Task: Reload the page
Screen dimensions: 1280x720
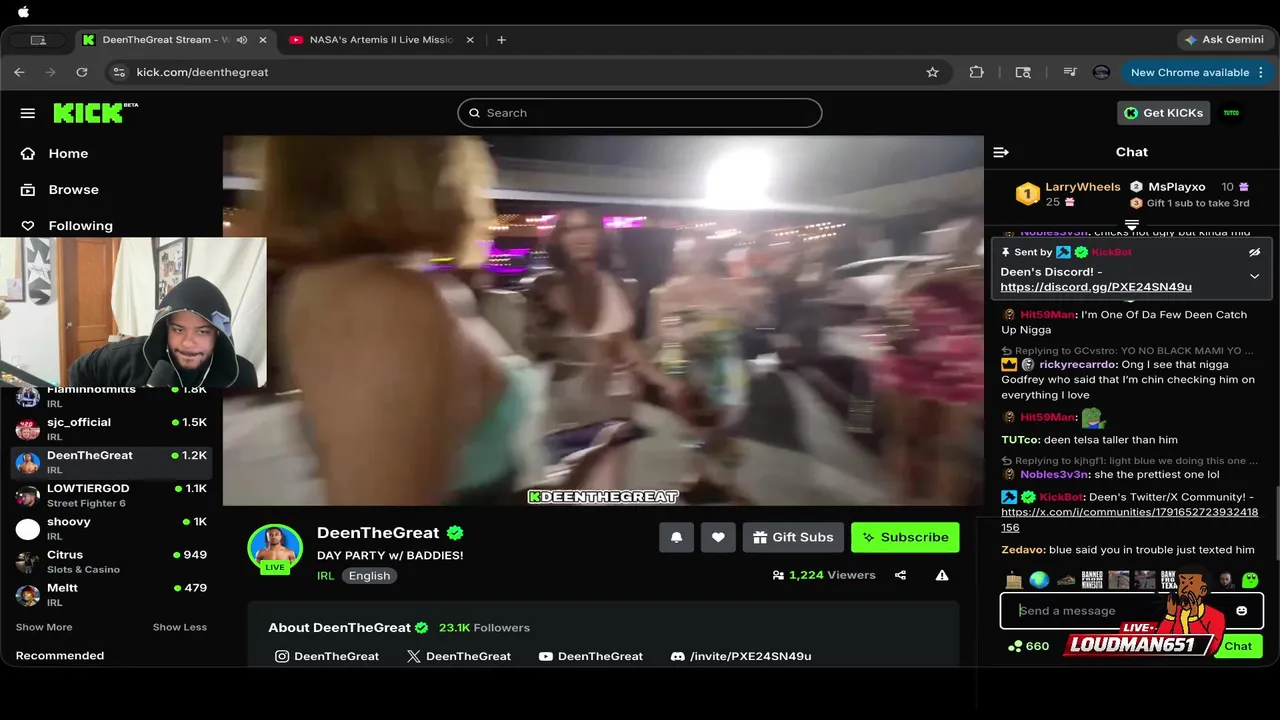Action: click(x=82, y=72)
